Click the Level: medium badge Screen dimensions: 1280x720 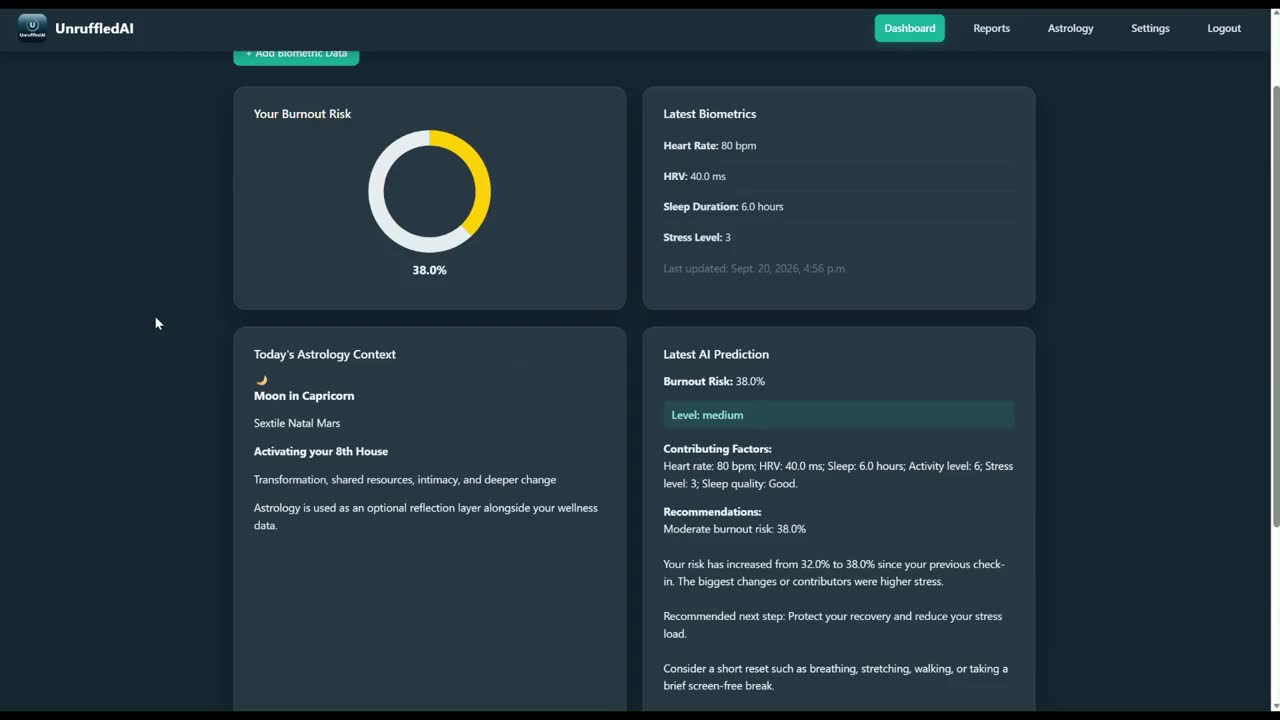click(x=838, y=415)
